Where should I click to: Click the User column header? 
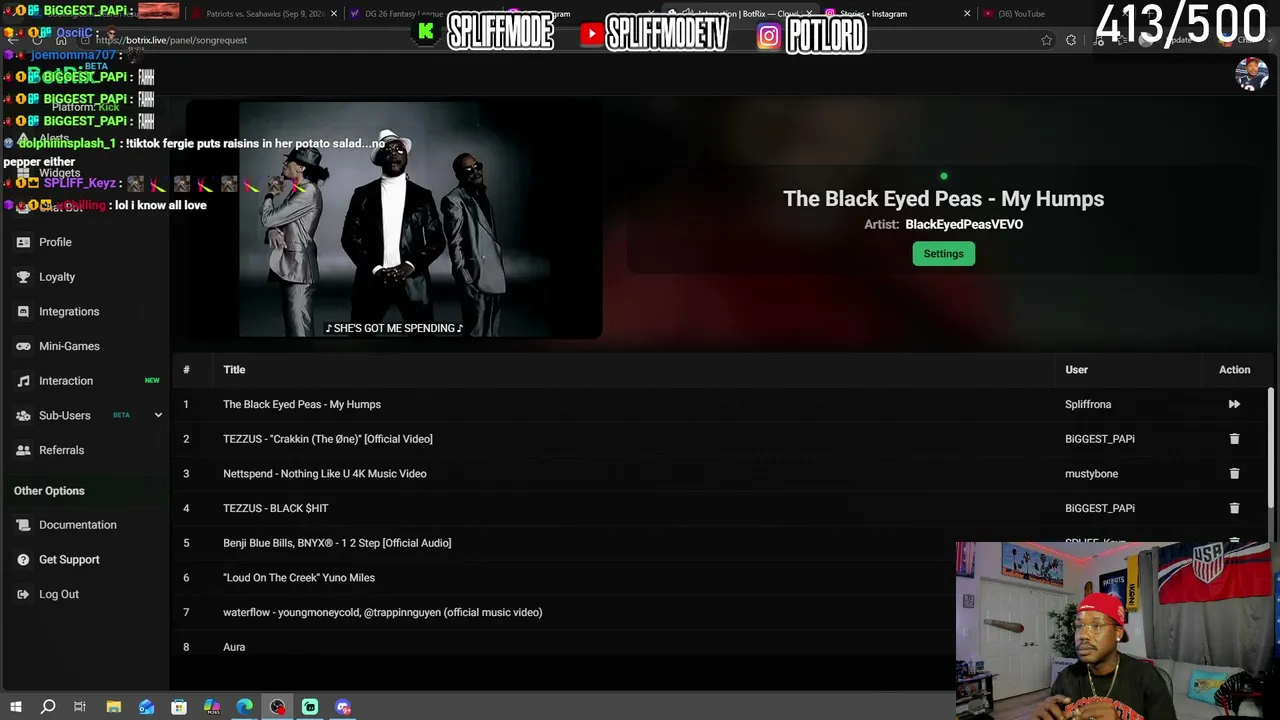point(1076,370)
